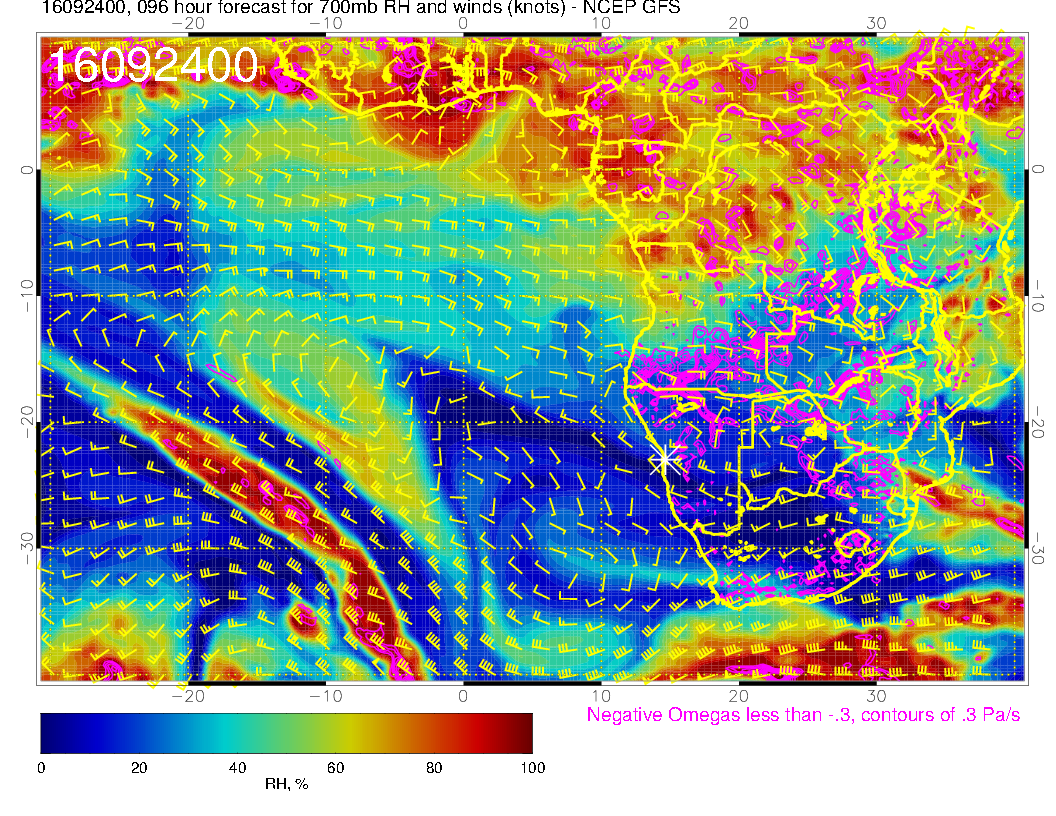Click the 100 tick label under the color bar
Screen dimensions: 1056x816
(533, 768)
